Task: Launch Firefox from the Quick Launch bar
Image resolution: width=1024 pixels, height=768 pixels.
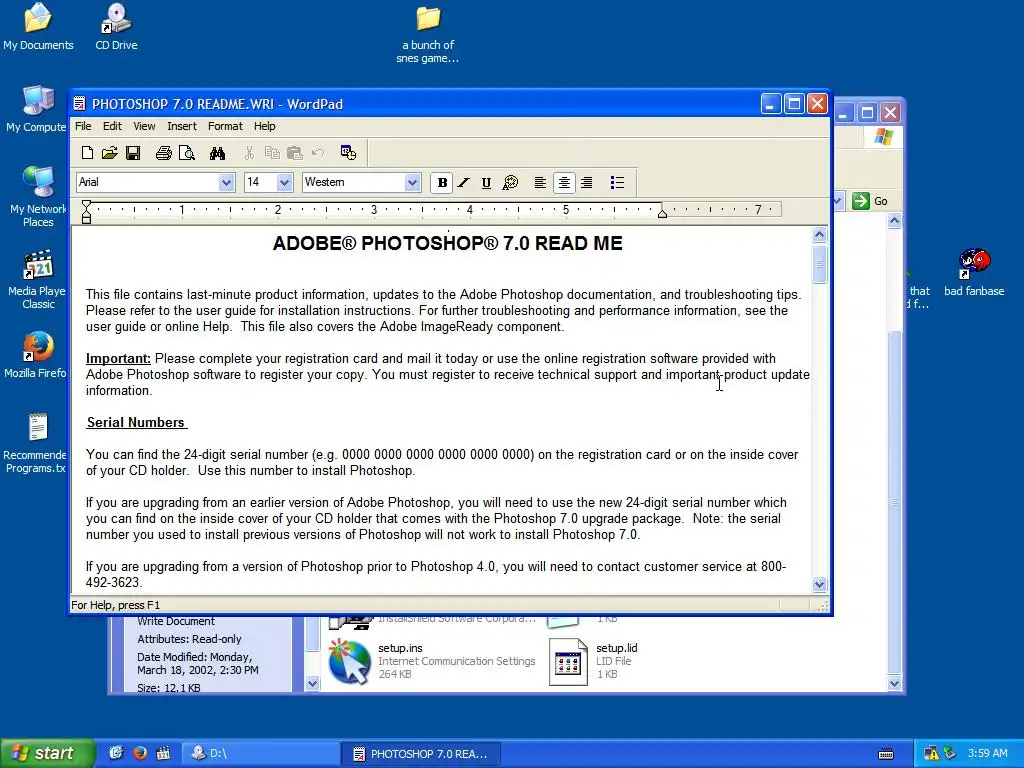Action: (140, 753)
